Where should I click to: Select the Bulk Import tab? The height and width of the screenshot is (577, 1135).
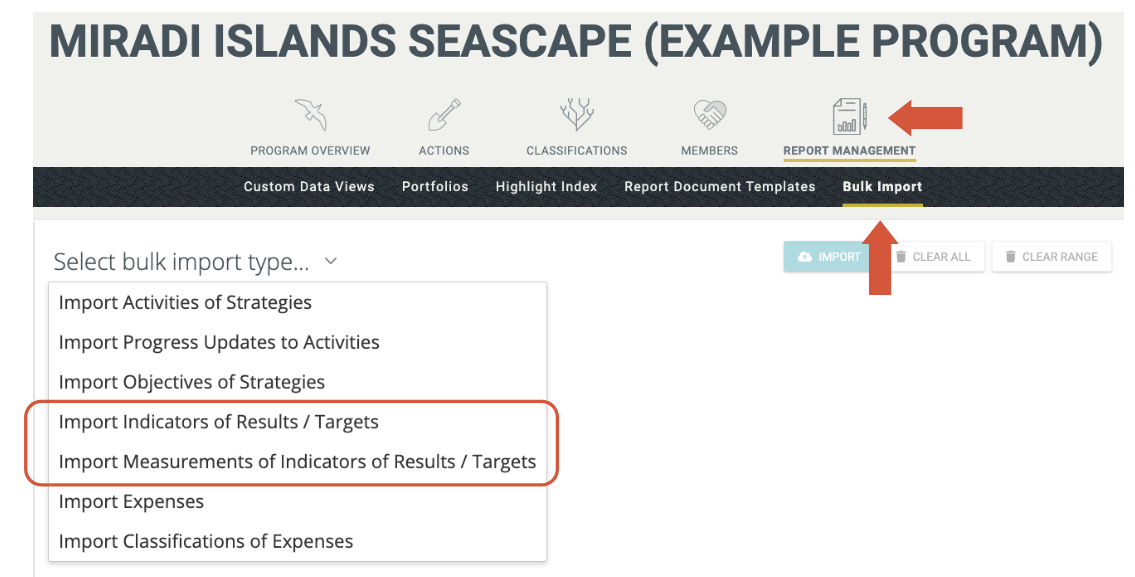pyautogui.click(x=882, y=187)
